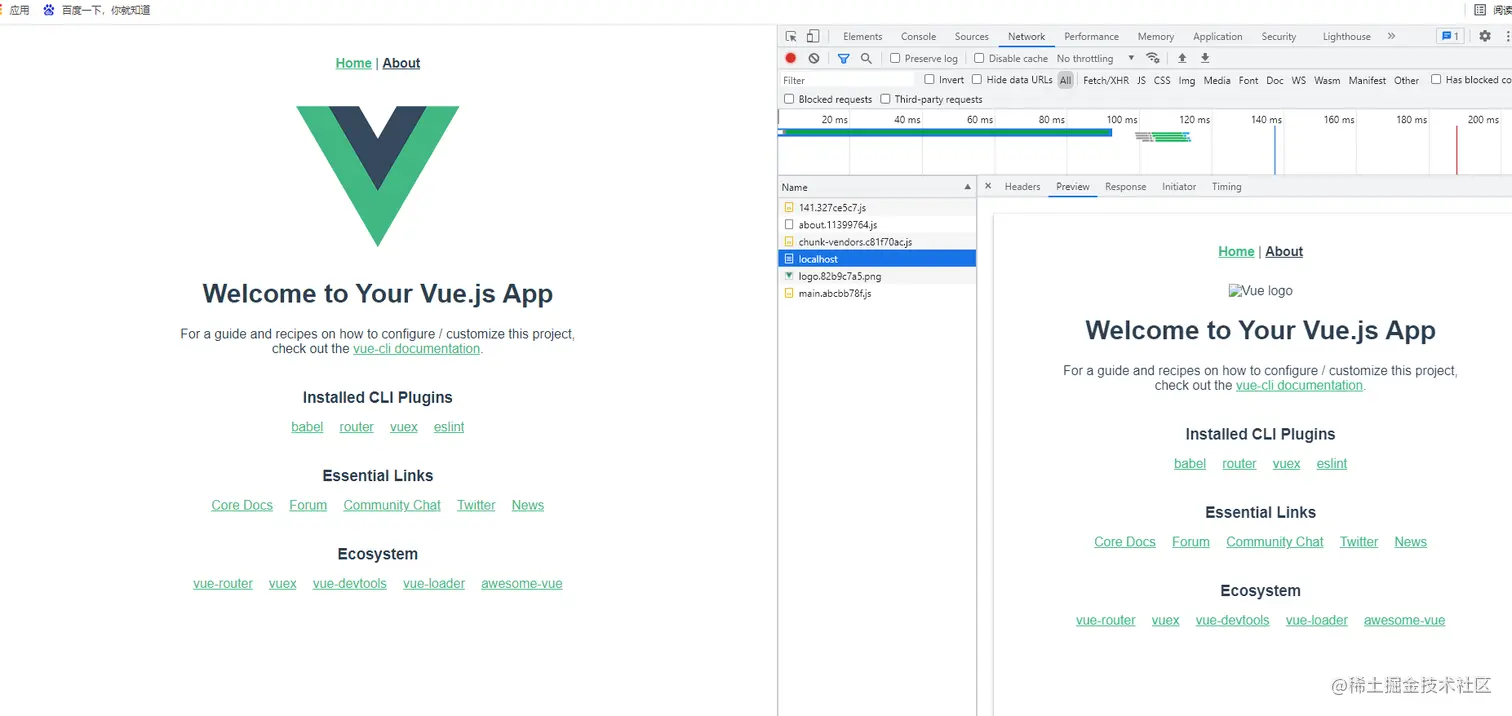Screen dimensions: 1512x716
Task: Filter requests by Fetch/XHR
Action: point(1105,80)
